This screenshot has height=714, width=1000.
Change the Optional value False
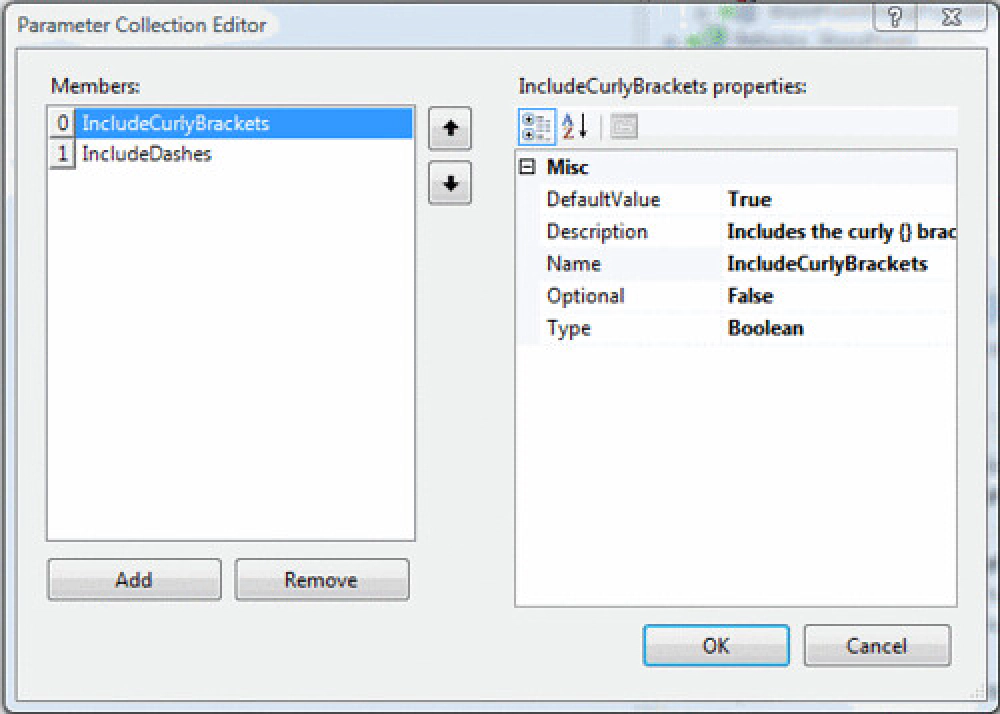(x=839, y=296)
